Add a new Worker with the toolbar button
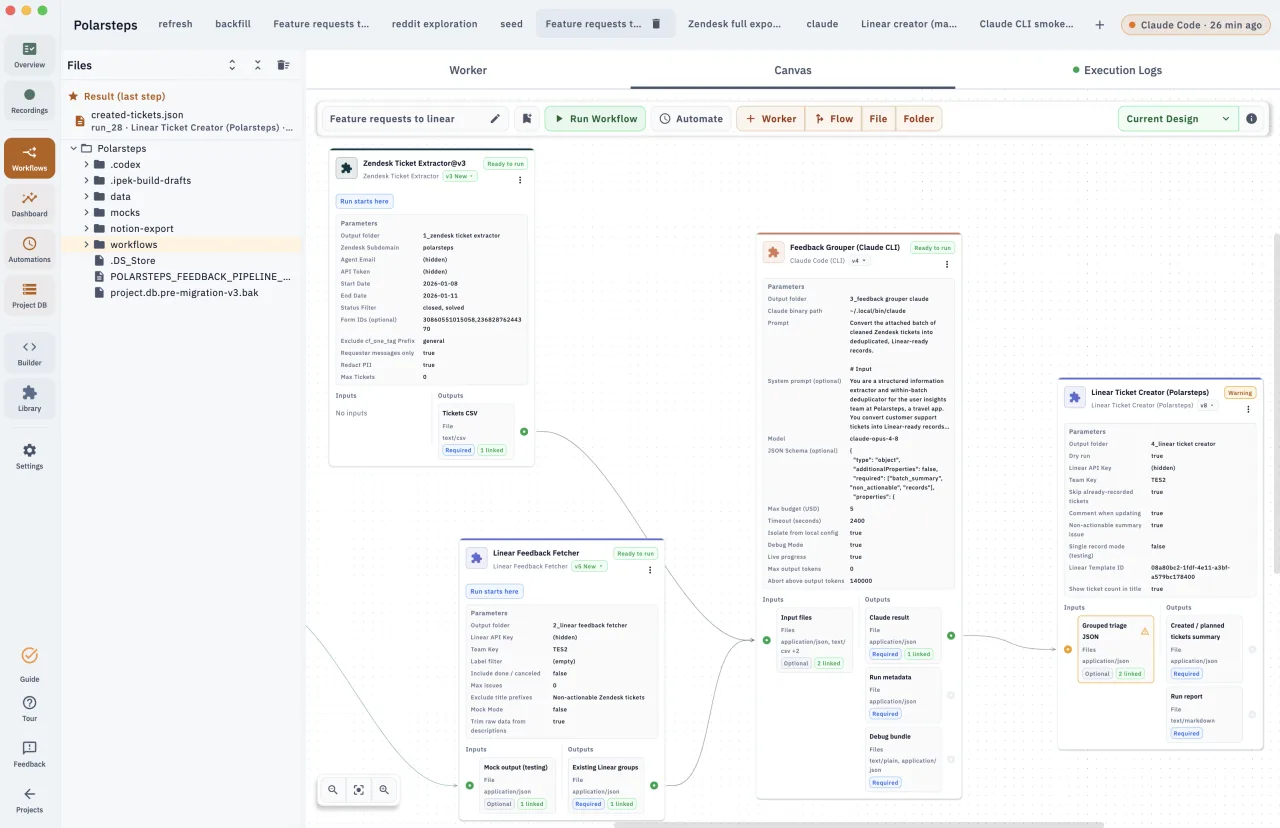The width and height of the screenshot is (1280, 828). click(771, 119)
